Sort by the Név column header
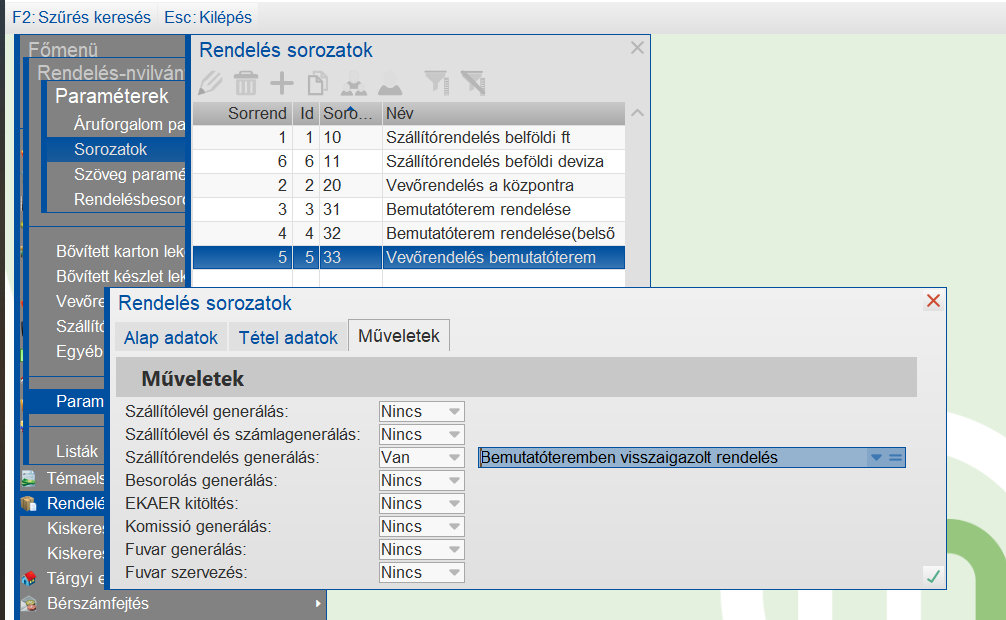 click(x=504, y=114)
